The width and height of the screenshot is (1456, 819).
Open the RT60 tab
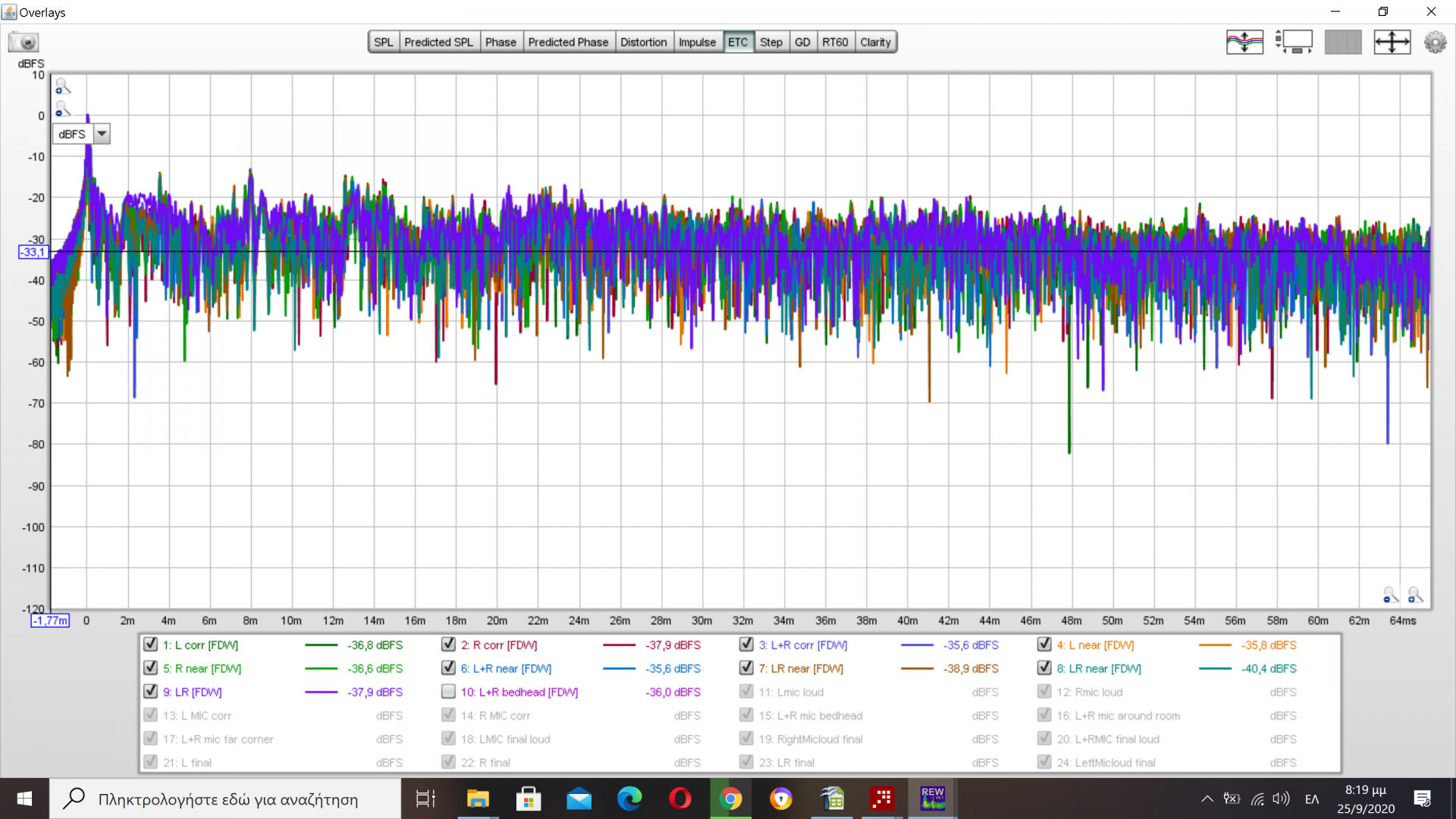click(x=835, y=42)
